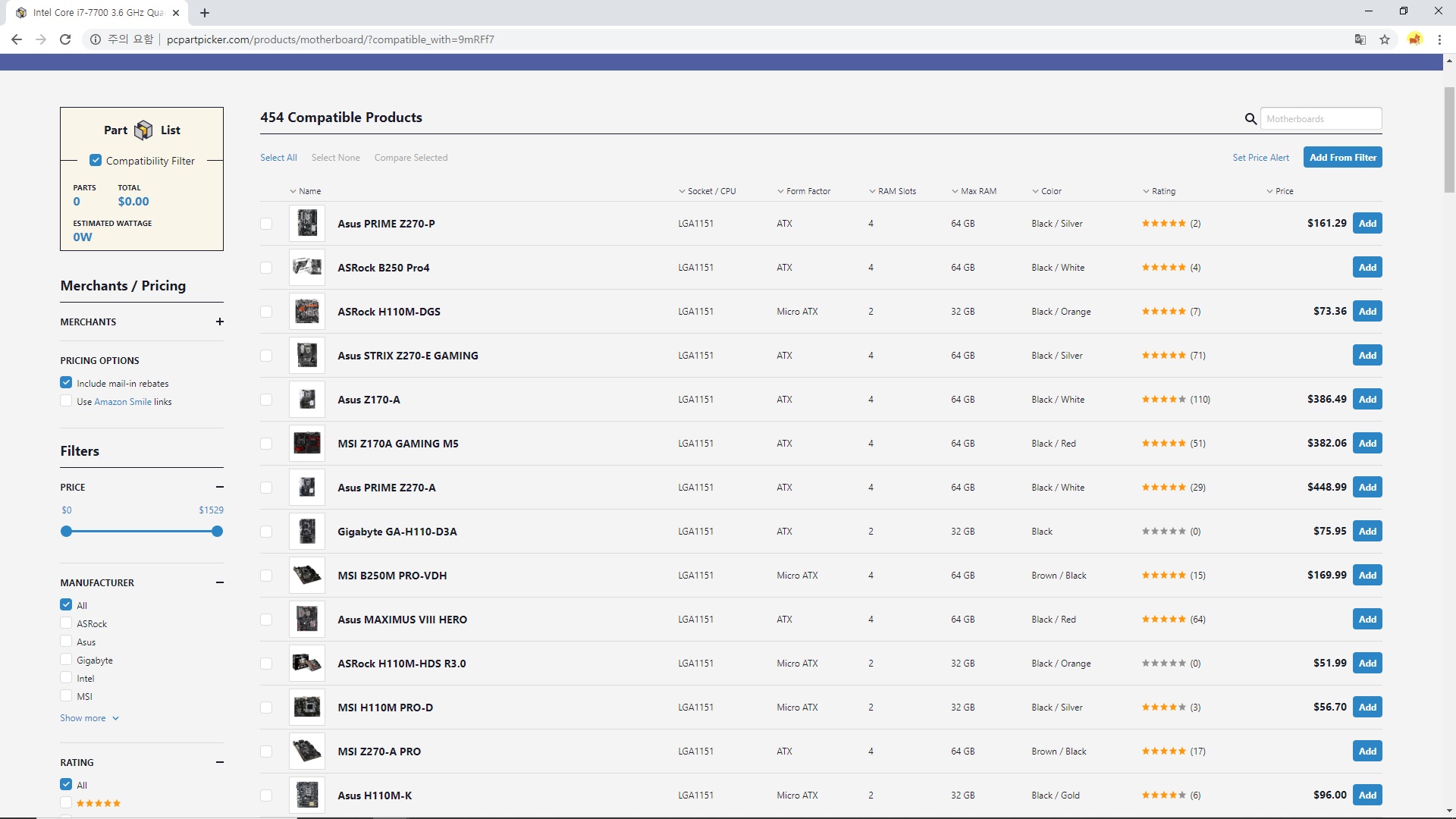Viewport: 1456px width, 819px height.
Task: Open the Gigabyte GA-H110-D3A product image
Action: pyautogui.click(x=307, y=532)
